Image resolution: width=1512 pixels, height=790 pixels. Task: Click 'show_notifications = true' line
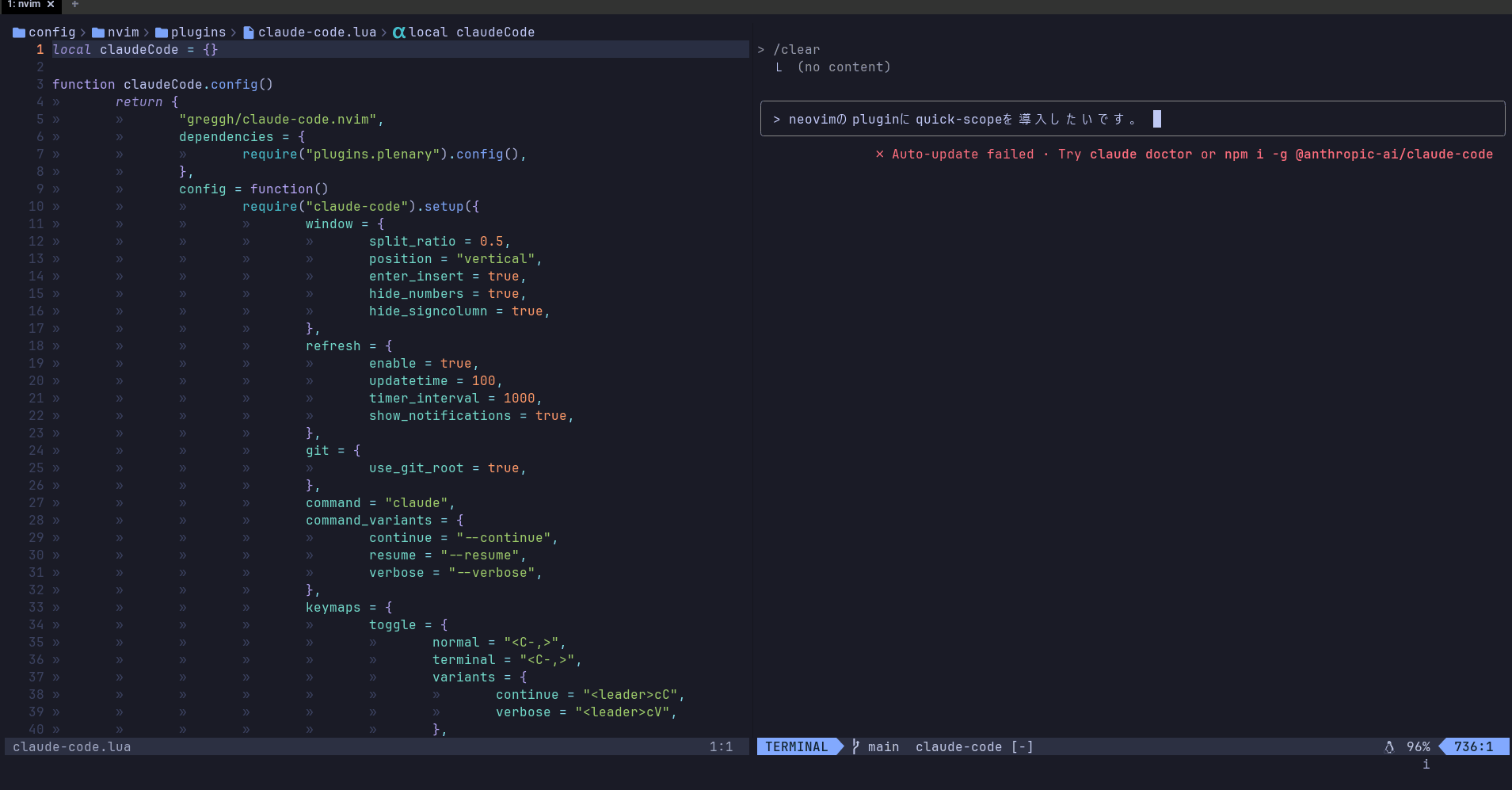[468, 416]
